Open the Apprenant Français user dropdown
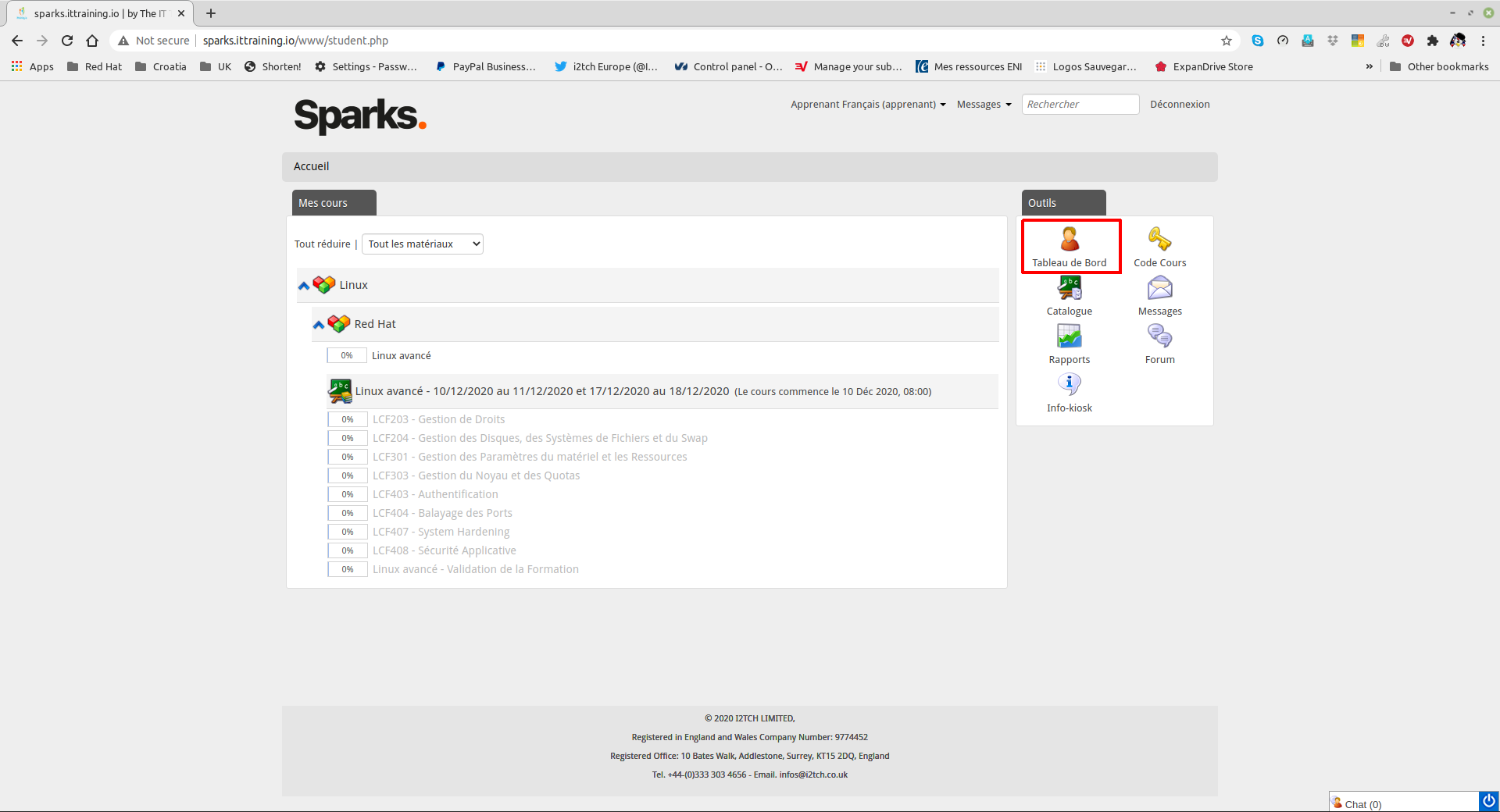Image resolution: width=1500 pixels, height=812 pixels. click(x=868, y=104)
